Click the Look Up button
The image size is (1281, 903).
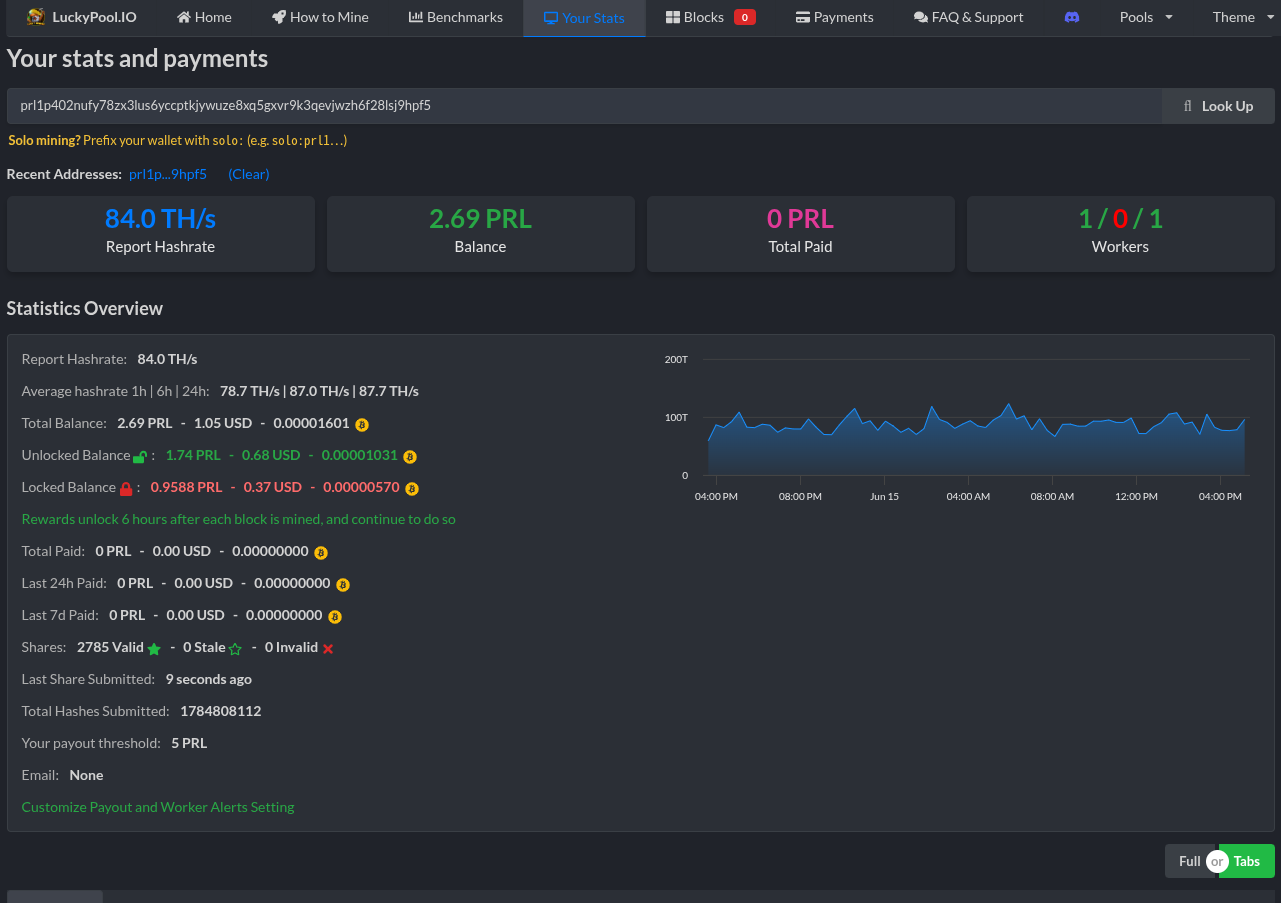pos(1218,106)
